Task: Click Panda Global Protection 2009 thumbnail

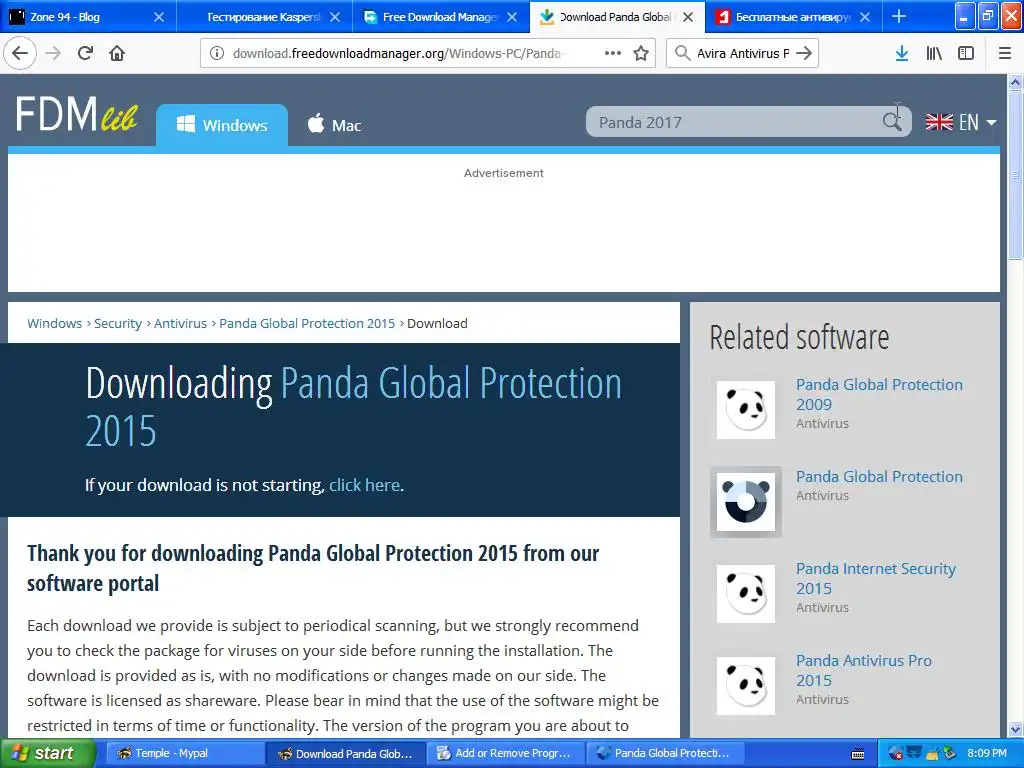Action: (746, 409)
